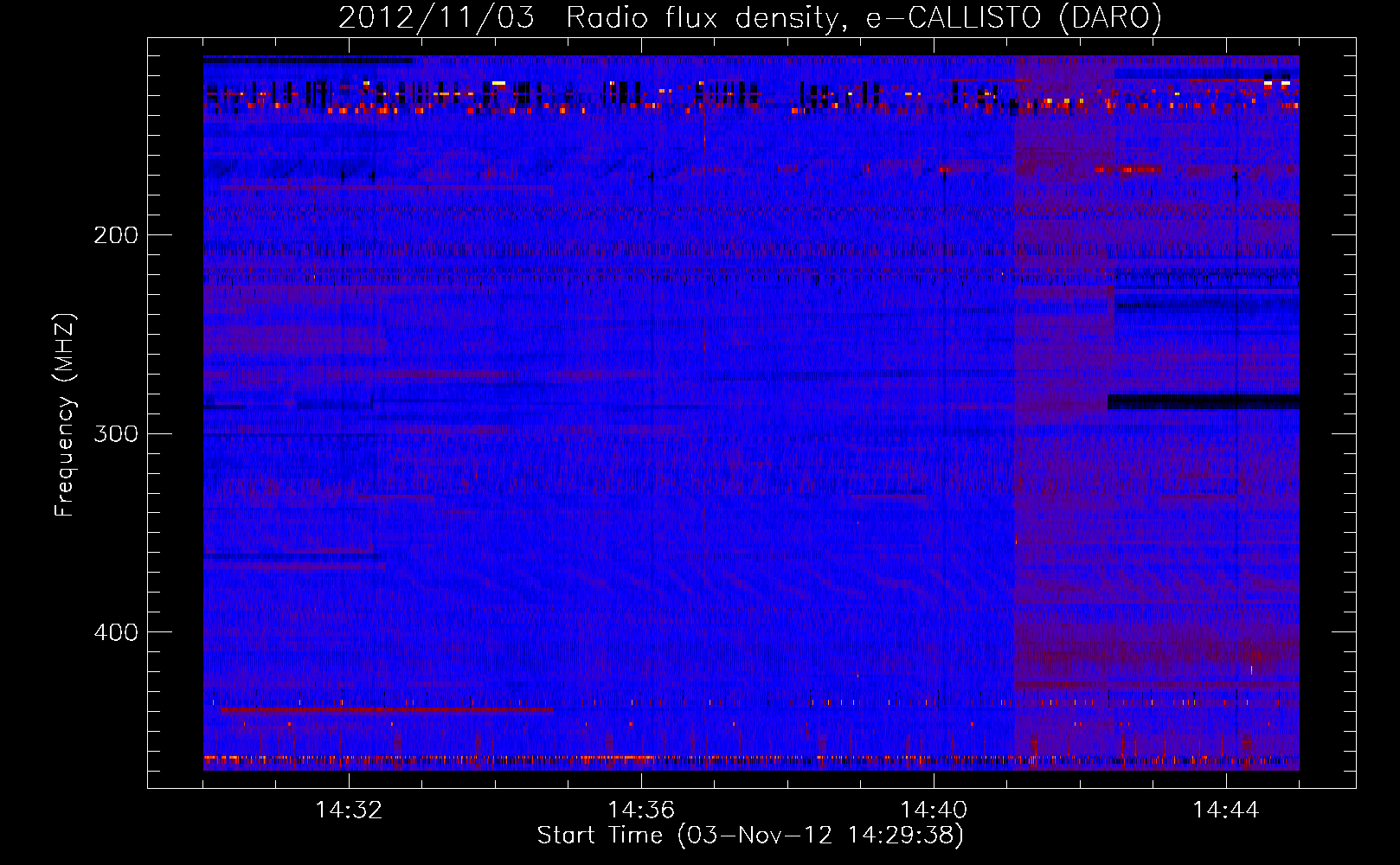Screen dimensions: 1400x865
Task: Click the 200 frequency tick label
Action: pos(116,235)
